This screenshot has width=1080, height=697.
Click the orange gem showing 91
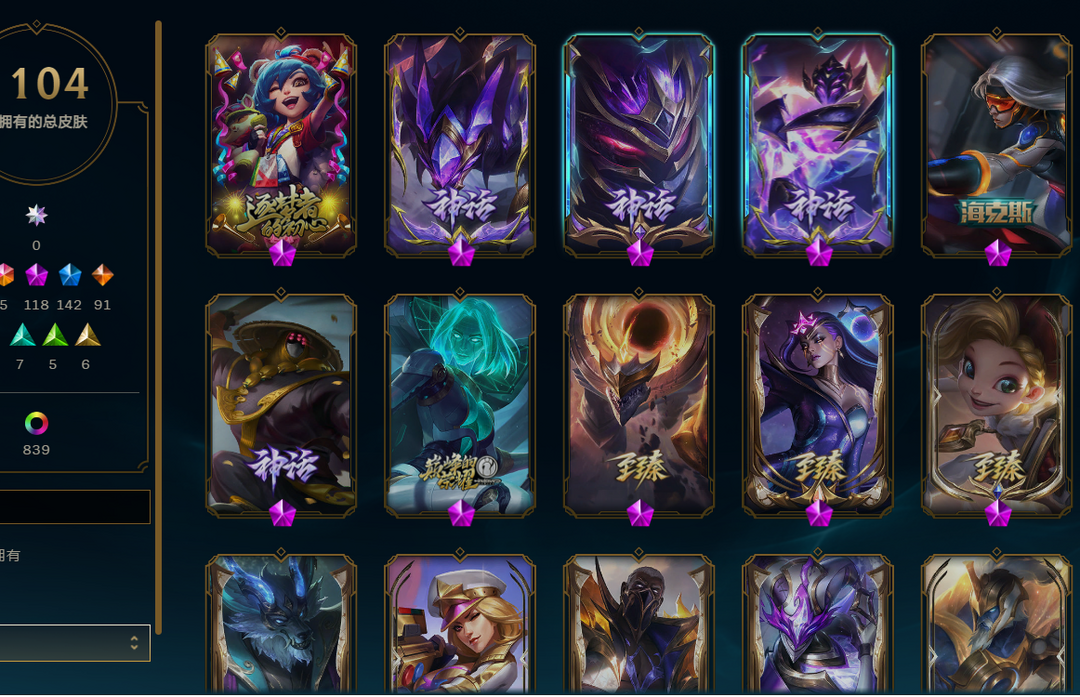(x=103, y=275)
